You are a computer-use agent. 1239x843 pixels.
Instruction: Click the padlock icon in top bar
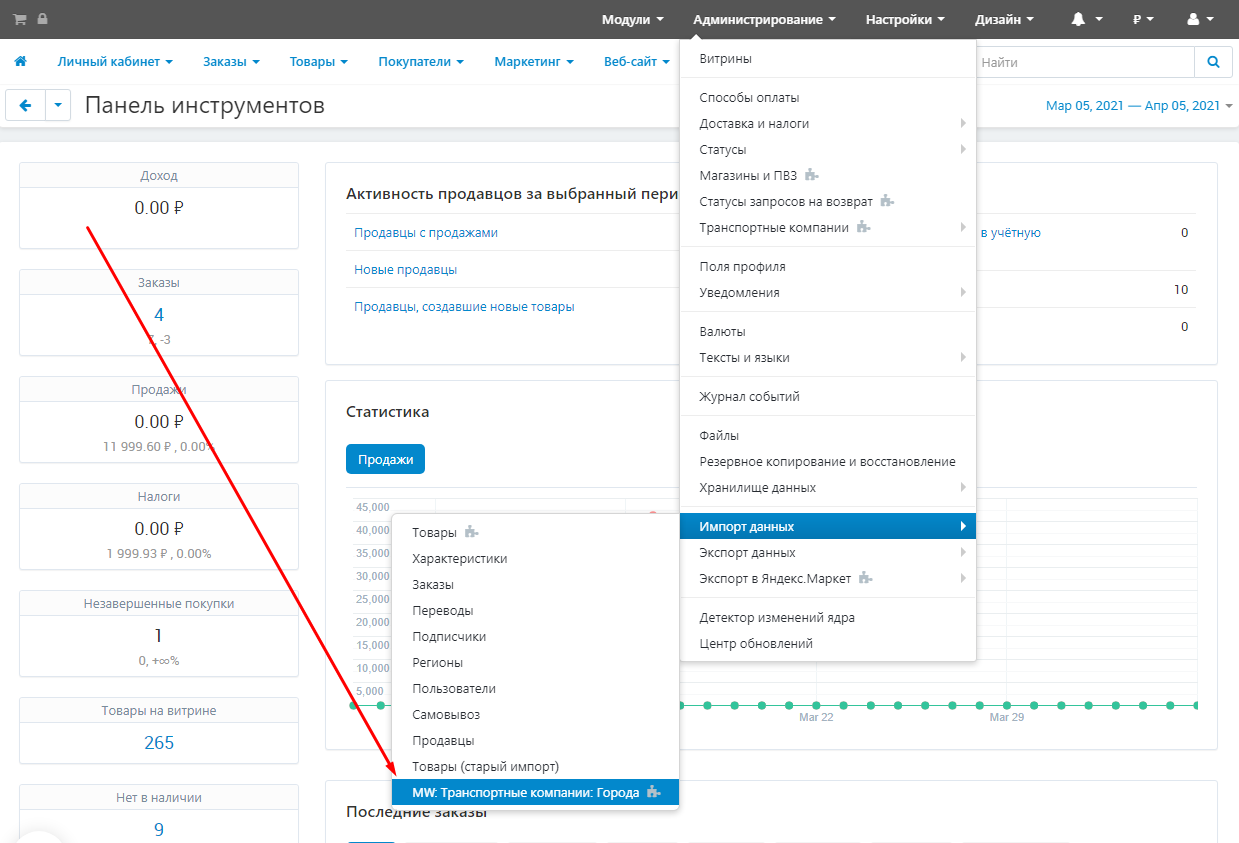coord(42,19)
